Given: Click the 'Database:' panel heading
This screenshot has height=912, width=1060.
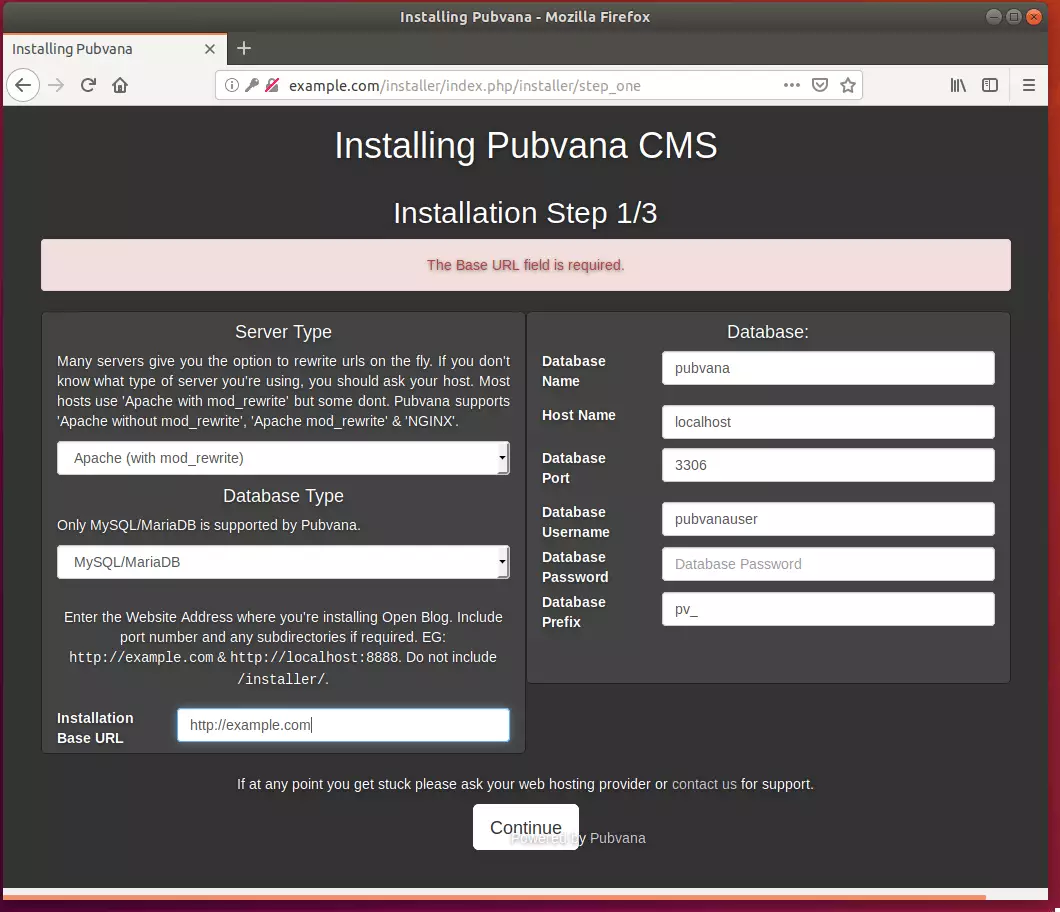Looking at the screenshot, I should [x=768, y=332].
